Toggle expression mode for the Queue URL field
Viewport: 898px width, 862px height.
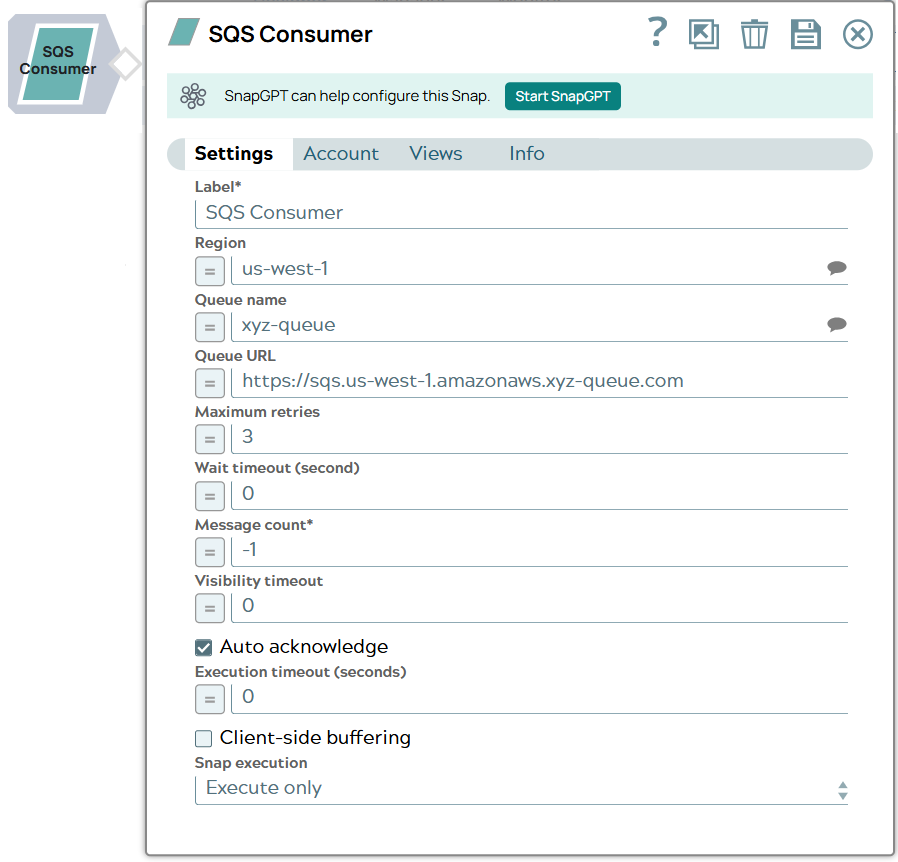tap(209, 382)
